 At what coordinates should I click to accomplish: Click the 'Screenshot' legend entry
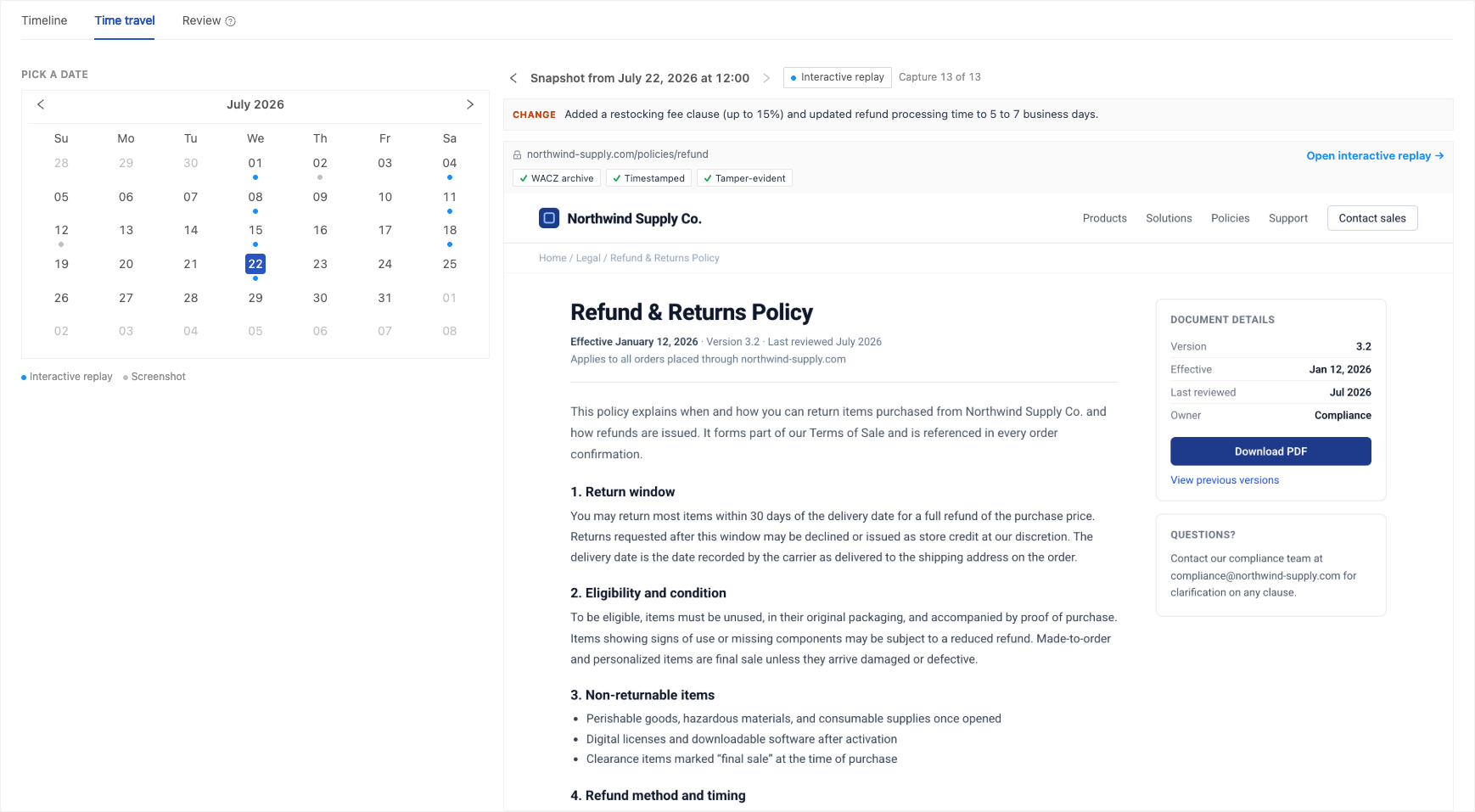point(154,377)
